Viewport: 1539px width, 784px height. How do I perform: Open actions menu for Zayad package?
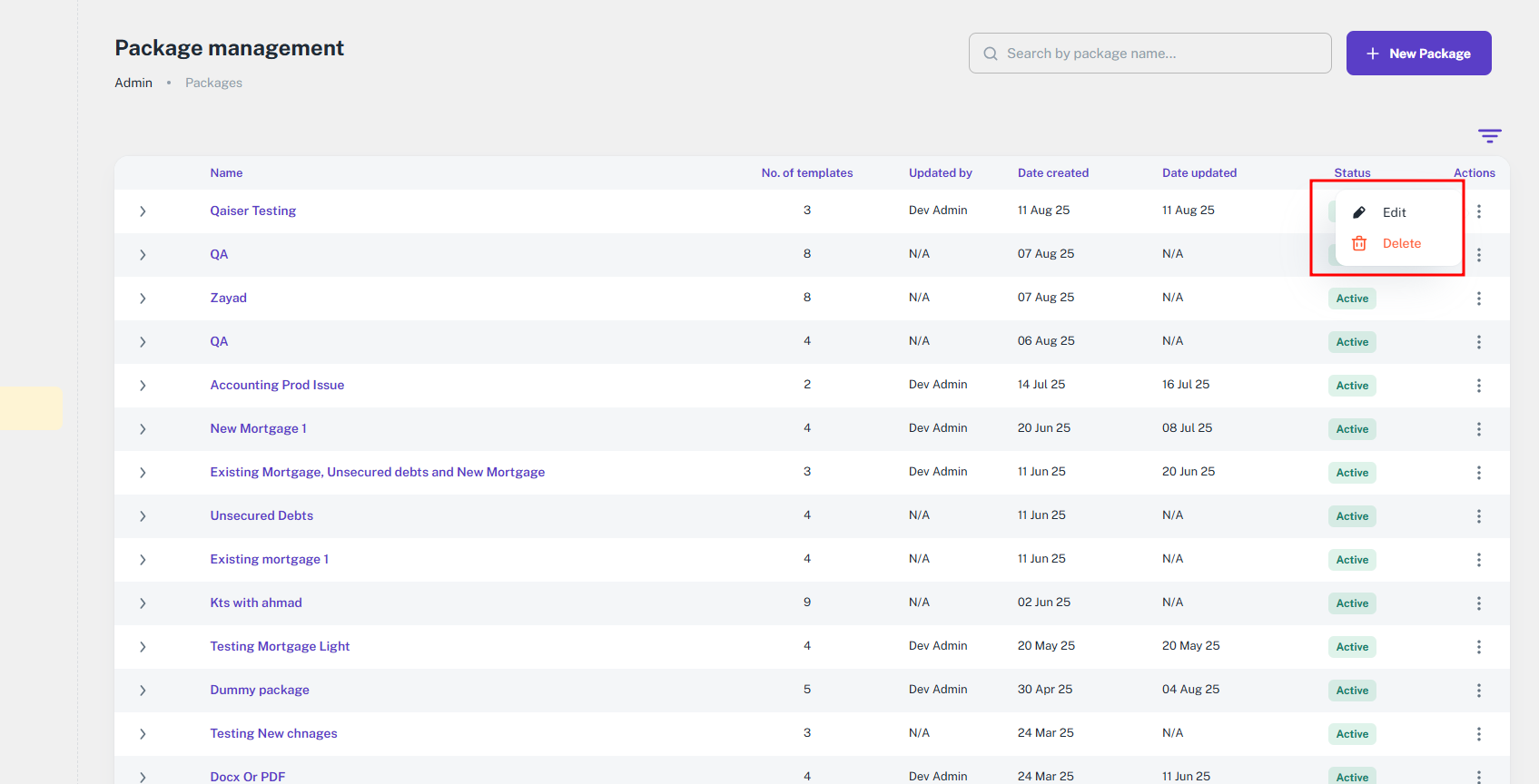pos(1478,299)
